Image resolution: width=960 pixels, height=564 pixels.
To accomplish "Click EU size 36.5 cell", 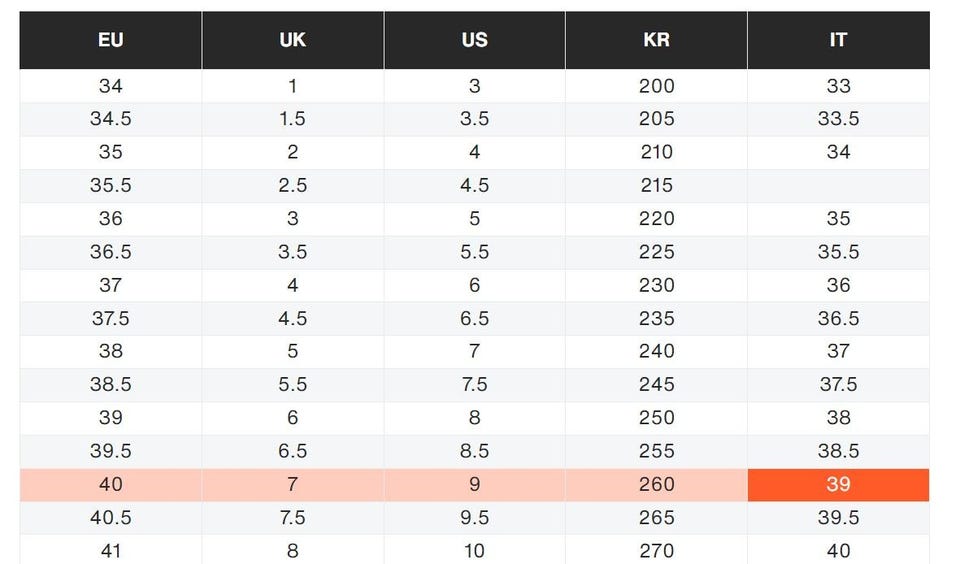I will point(111,252).
